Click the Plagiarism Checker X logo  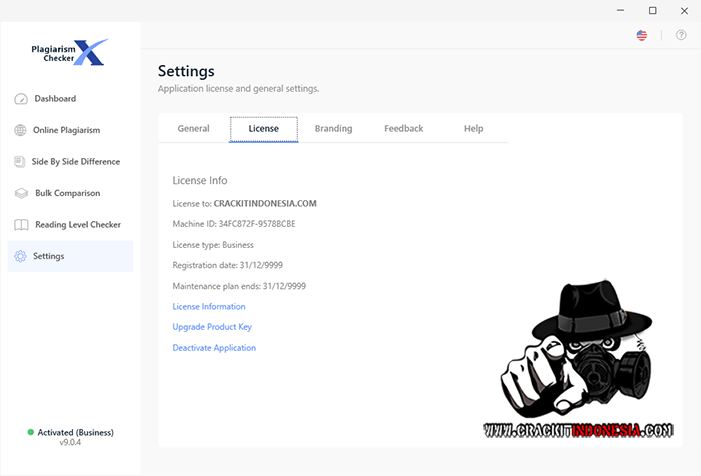click(71, 52)
